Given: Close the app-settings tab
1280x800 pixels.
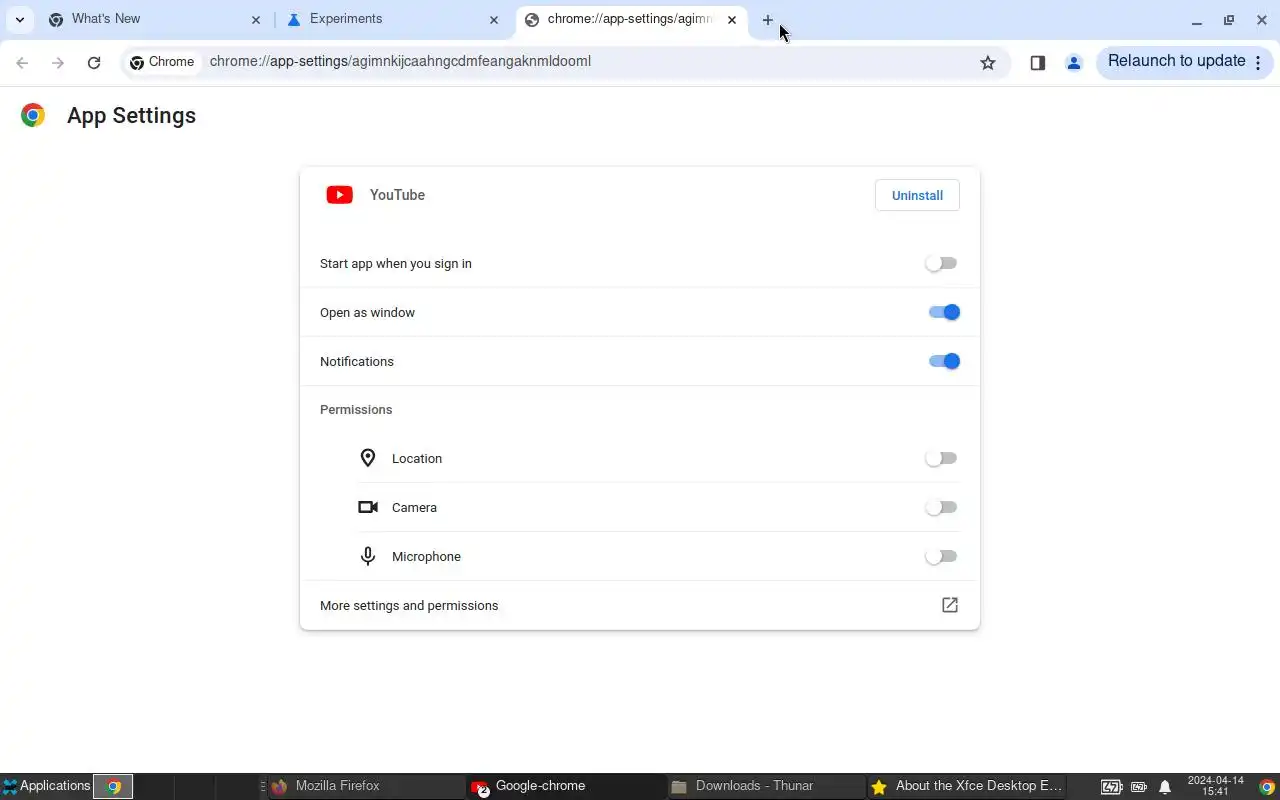Looking at the screenshot, I should coord(732,20).
